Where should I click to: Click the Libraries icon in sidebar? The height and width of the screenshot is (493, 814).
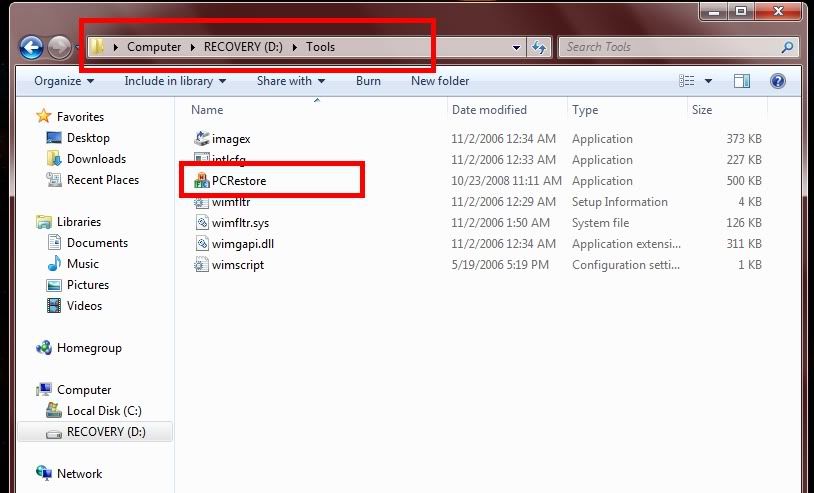coord(44,222)
